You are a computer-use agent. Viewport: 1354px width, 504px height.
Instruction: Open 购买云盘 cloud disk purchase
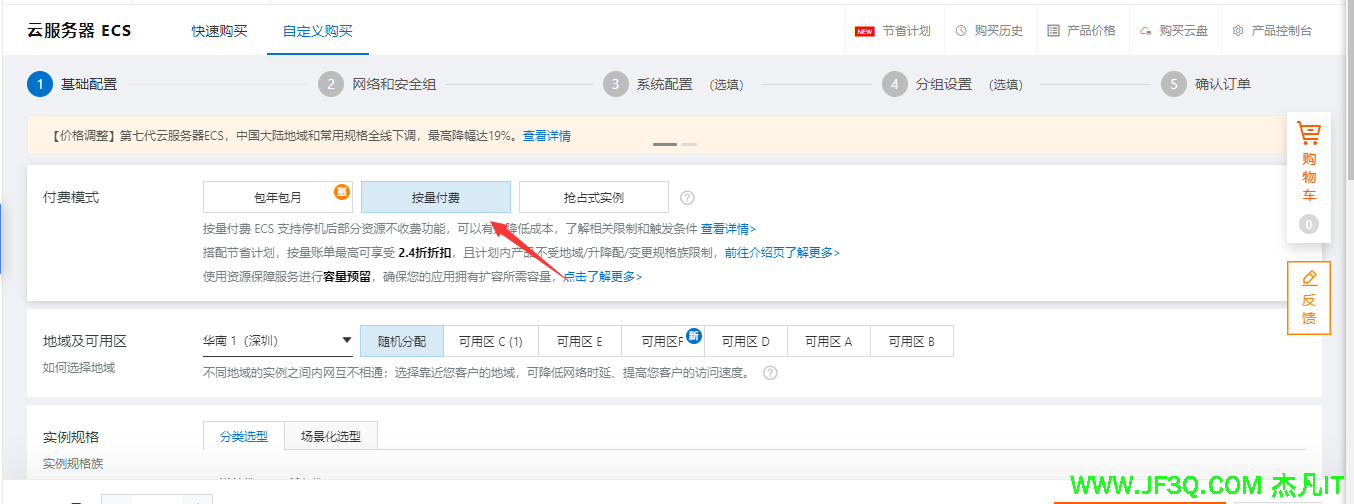click(1174, 31)
